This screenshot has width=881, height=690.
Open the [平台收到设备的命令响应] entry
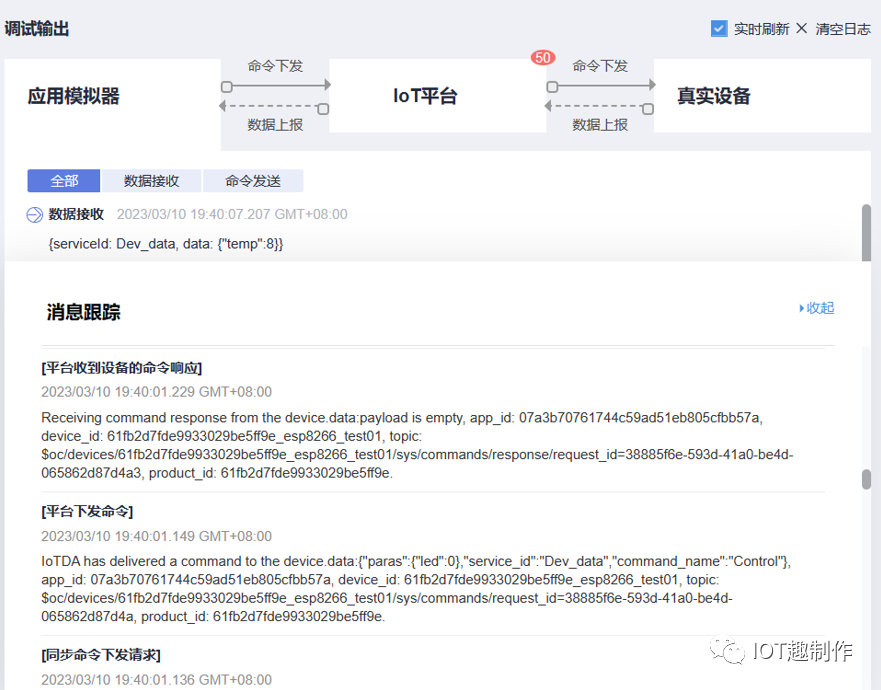coord(122,367)
